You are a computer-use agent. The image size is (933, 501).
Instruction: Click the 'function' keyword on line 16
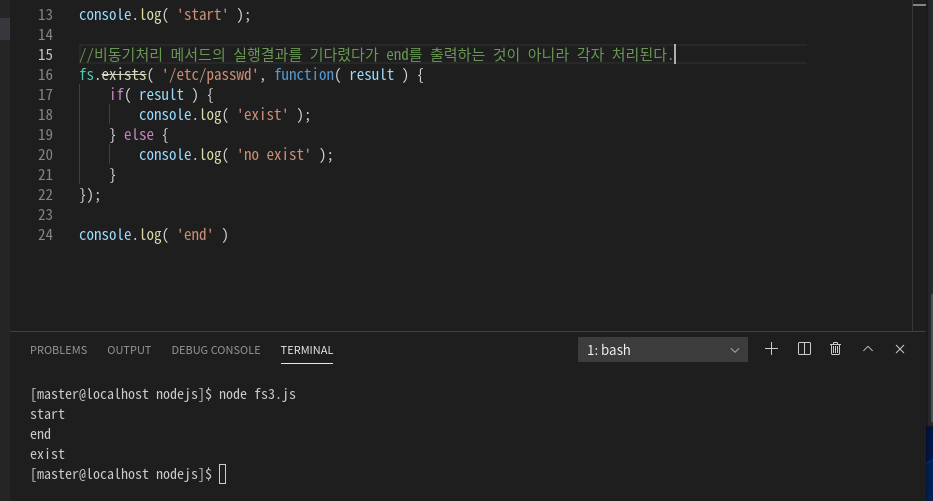coord(304,75)
